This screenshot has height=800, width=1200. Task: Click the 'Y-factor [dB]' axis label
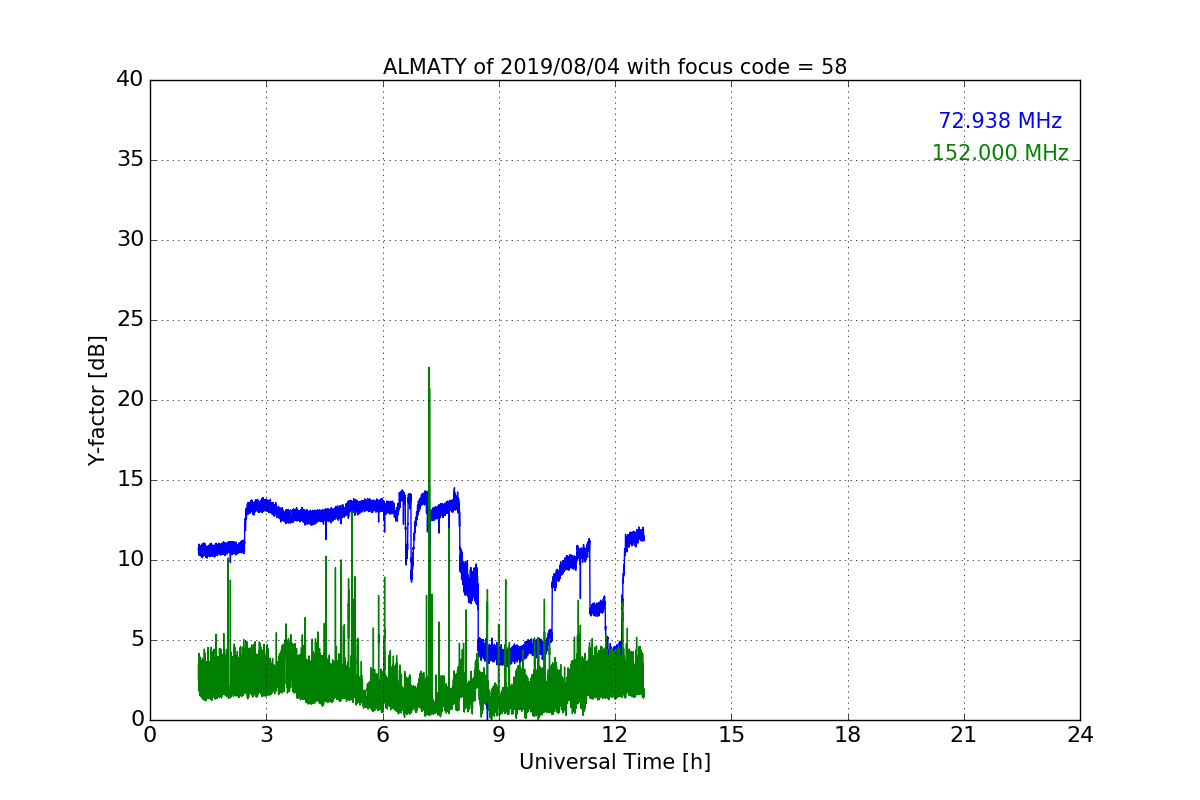pyautogui.click(x=97, y=400)
